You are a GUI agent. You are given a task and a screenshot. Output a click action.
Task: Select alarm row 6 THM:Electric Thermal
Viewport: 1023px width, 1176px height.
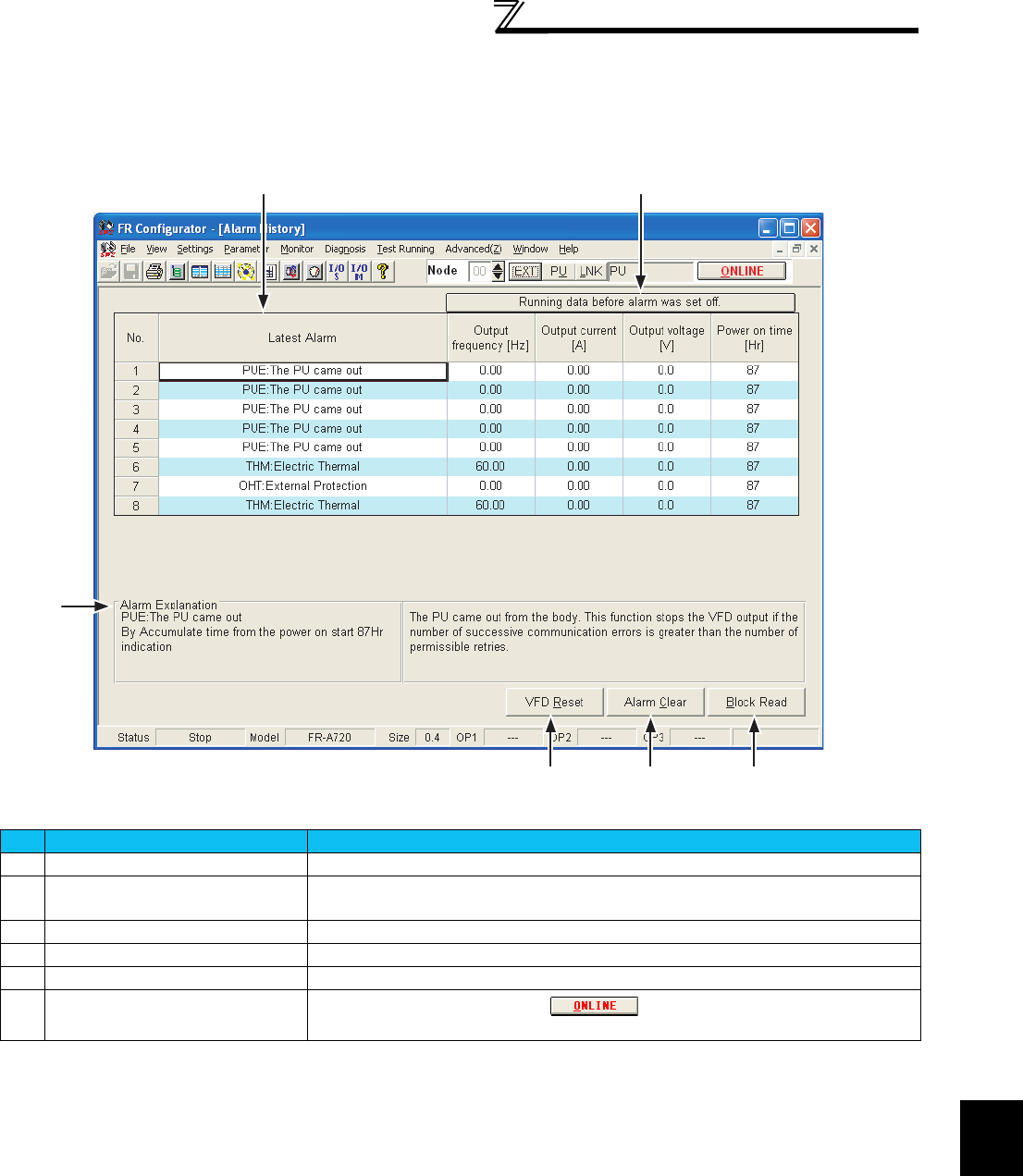pyautogui.click(x=302, y=467)
